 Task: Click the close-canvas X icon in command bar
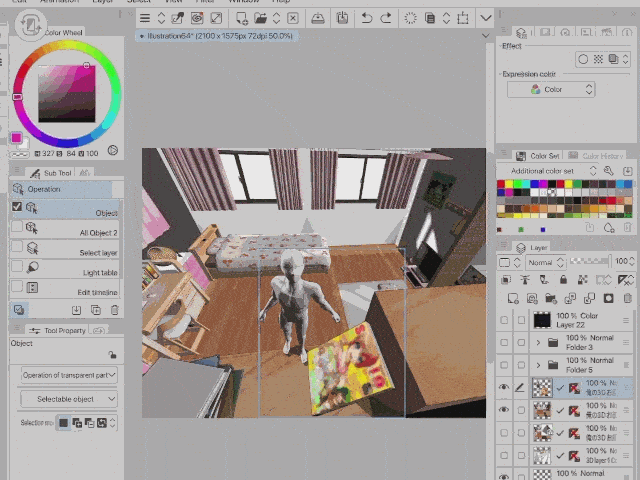293,18
